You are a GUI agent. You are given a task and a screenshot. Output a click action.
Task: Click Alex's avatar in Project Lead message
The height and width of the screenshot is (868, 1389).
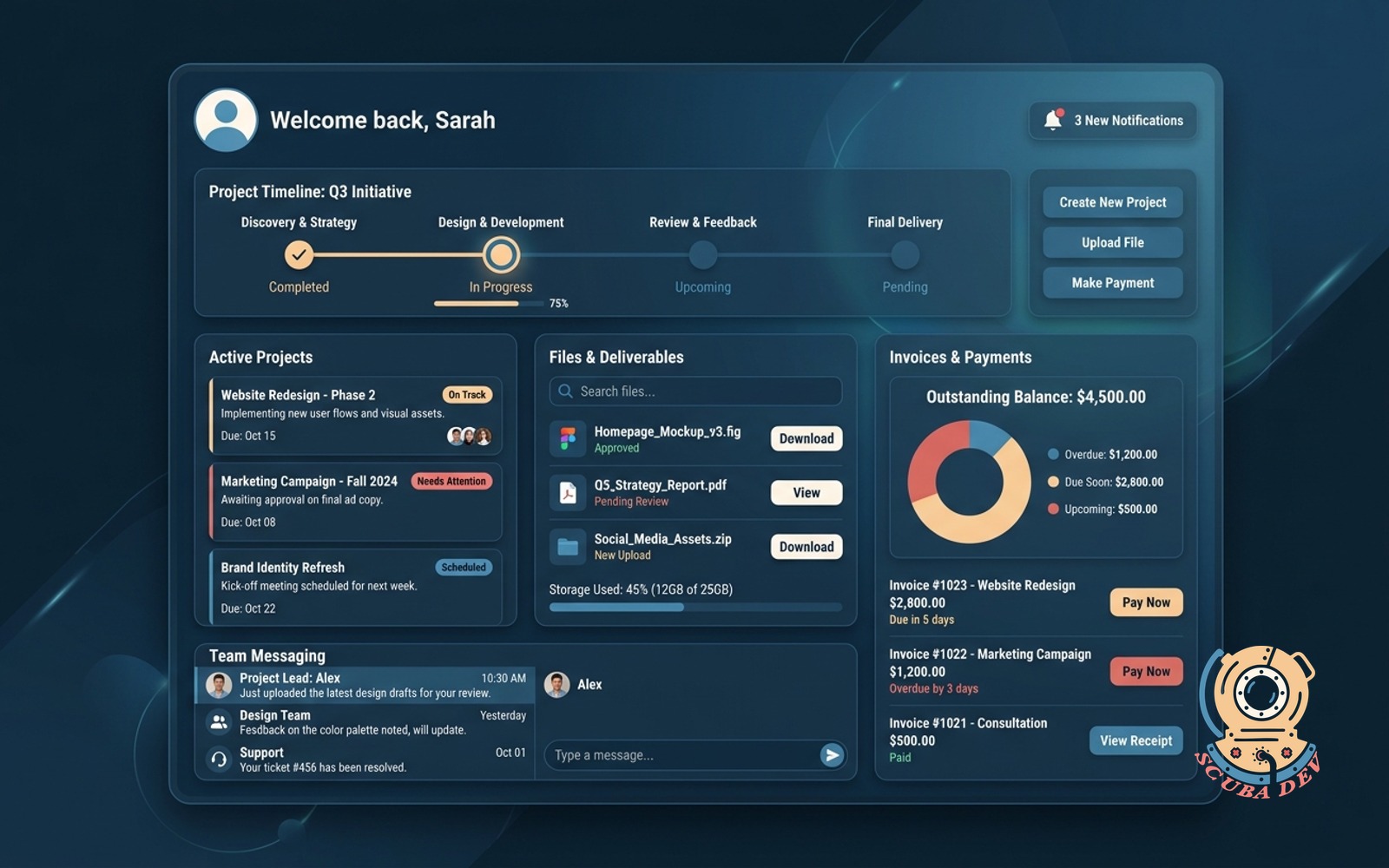pyautogui.click(x=219, y=685)
